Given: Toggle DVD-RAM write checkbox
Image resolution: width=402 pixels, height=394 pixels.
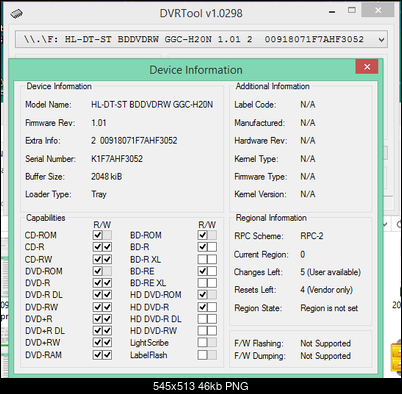Looking at the screenshot, I should click(107, 355).
